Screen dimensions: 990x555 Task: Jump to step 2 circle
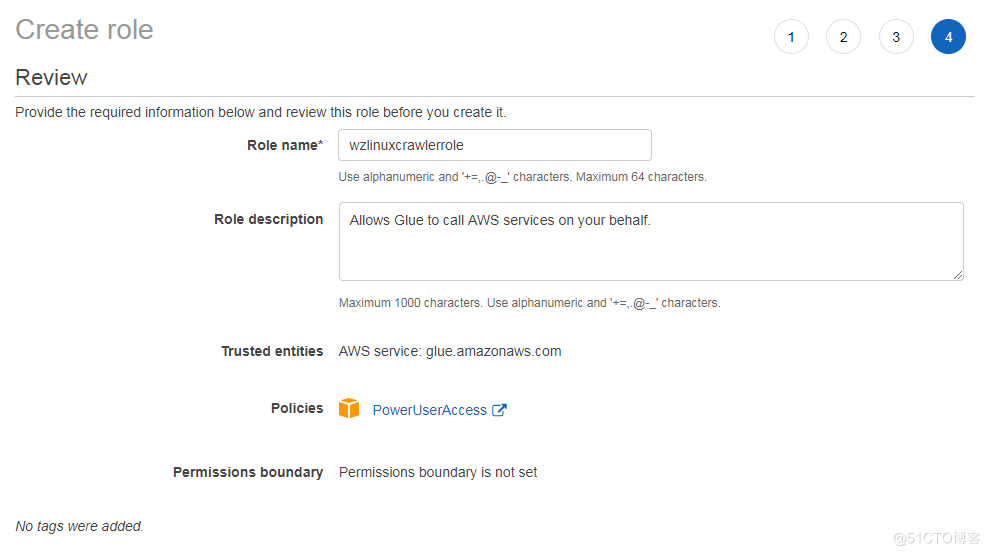[844, 37]
